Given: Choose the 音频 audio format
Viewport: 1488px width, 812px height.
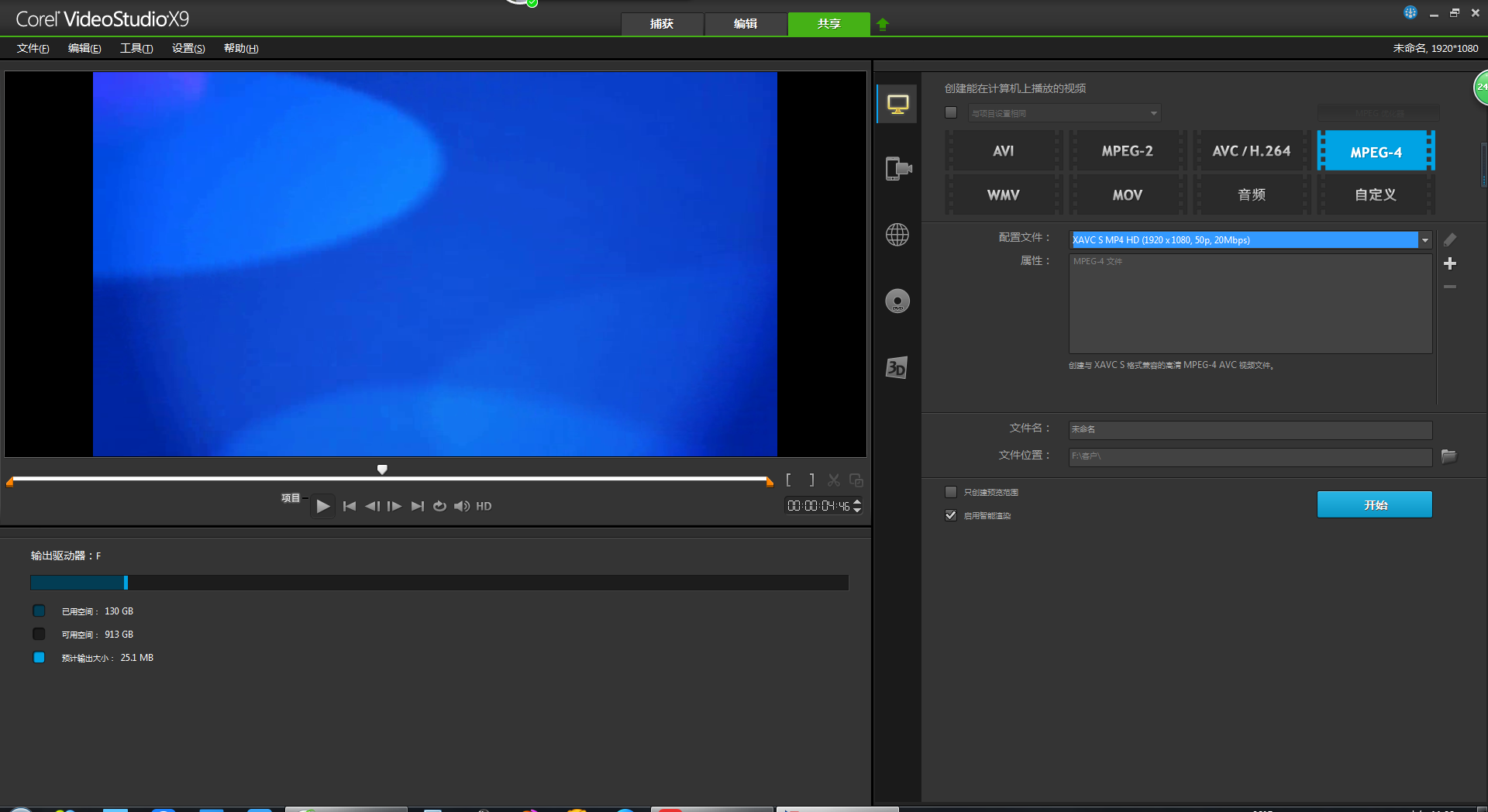Looking at the screenshot, I should (x=1252, y=194).
